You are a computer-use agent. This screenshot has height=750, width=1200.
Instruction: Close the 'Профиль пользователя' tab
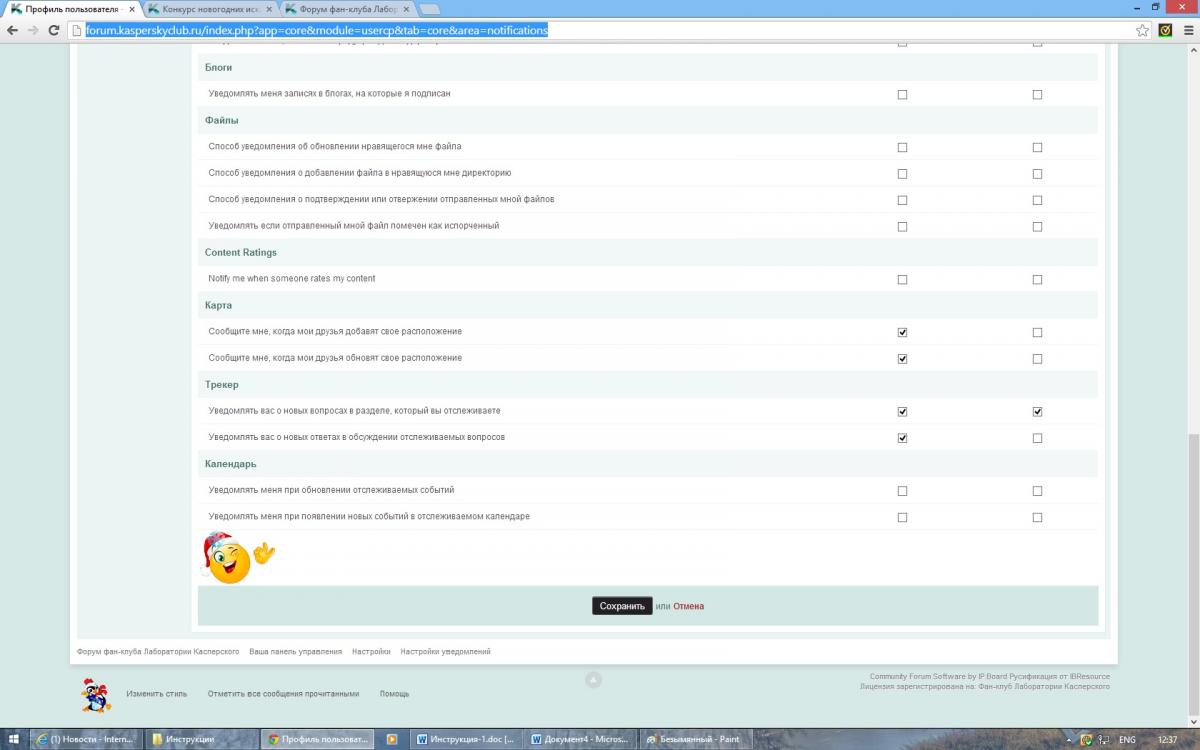[x=132, y=9]
